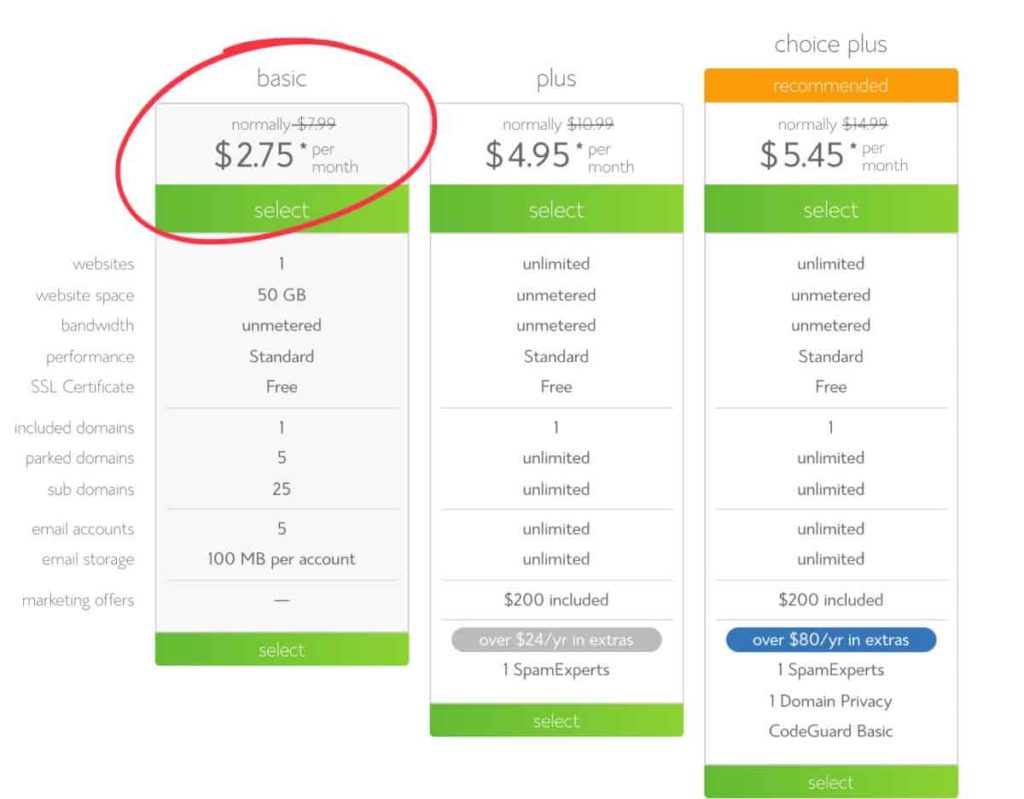Click the "marketing offers" row label

(78, 600)
